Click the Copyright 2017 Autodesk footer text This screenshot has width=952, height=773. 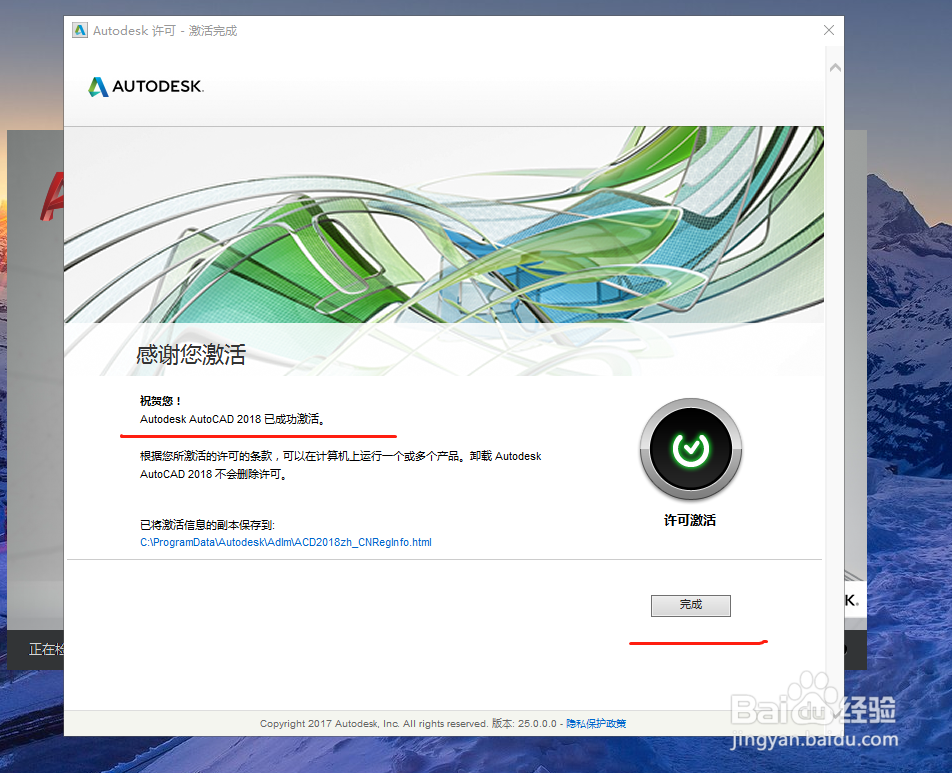[373, 723]
